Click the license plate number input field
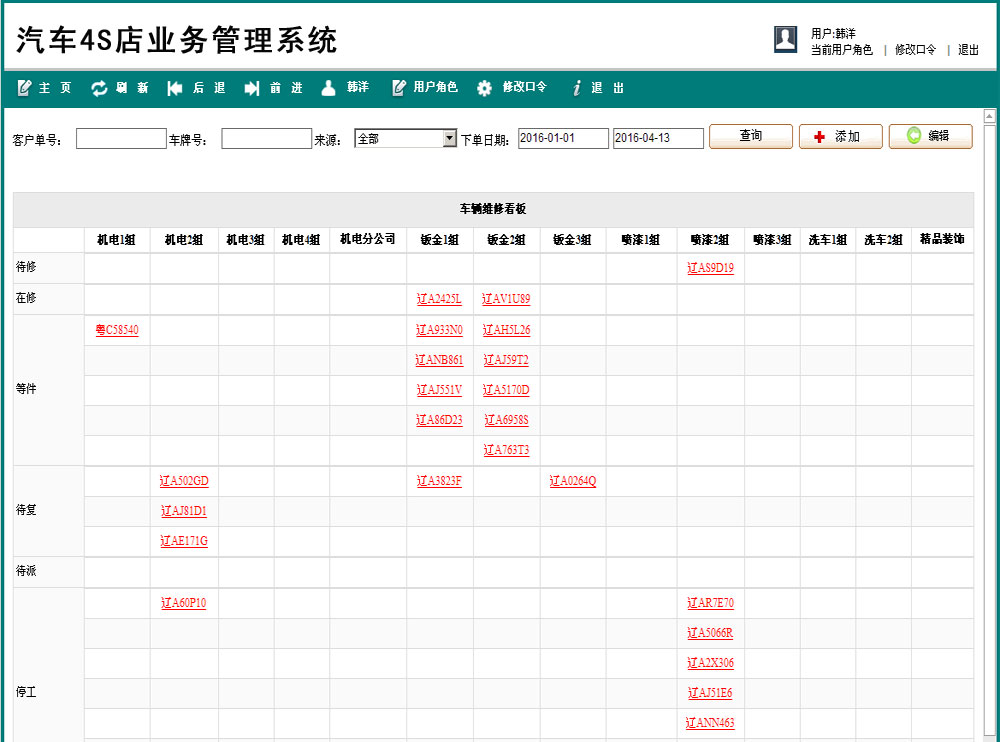This screenshot has width=1000, height=742. click(x=266, y=139)
